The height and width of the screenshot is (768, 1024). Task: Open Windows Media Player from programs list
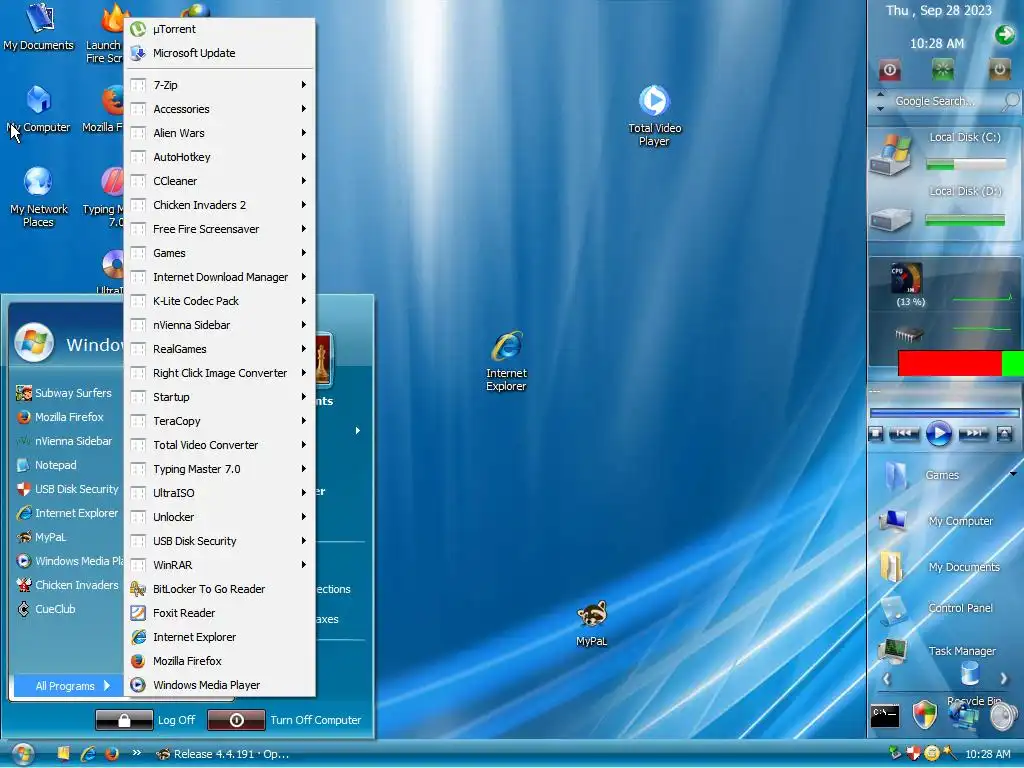(x=219, y=685)
